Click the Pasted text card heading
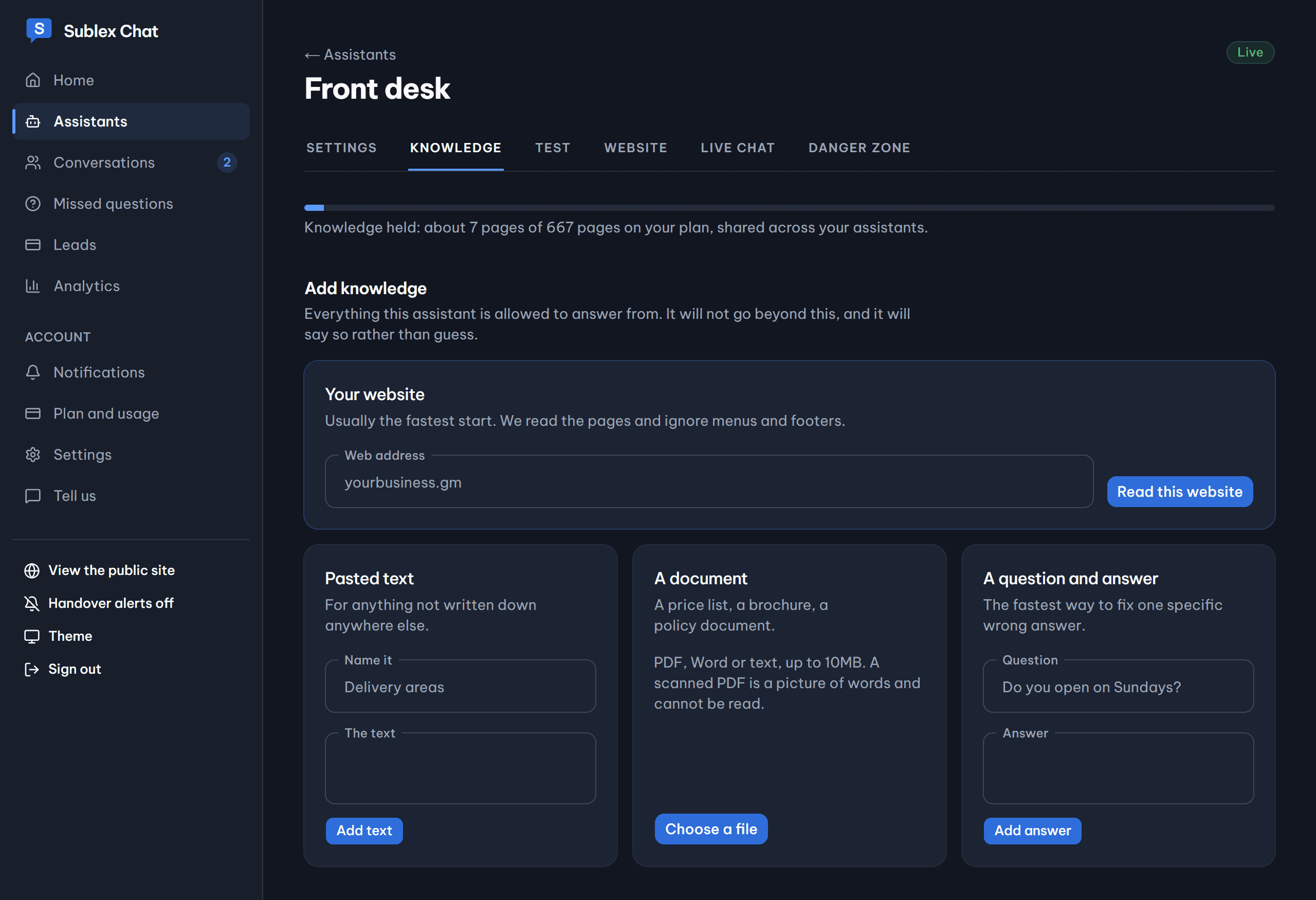 [x=369, y=578]
